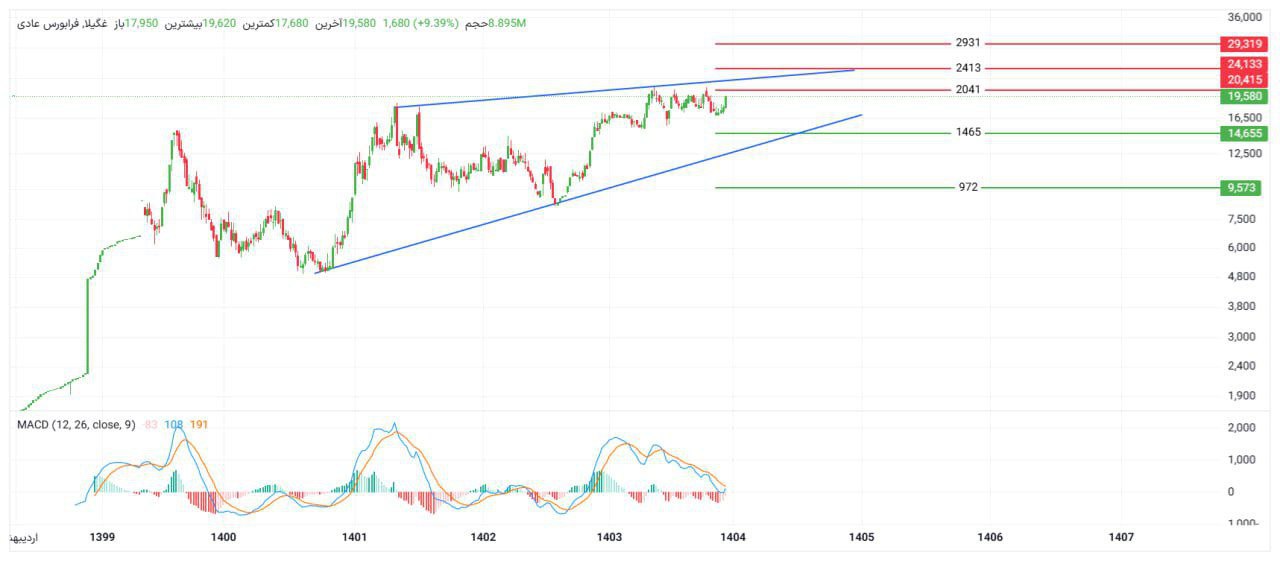Select the 2041 red line label
1280x561 pixels.
point(967,90)
